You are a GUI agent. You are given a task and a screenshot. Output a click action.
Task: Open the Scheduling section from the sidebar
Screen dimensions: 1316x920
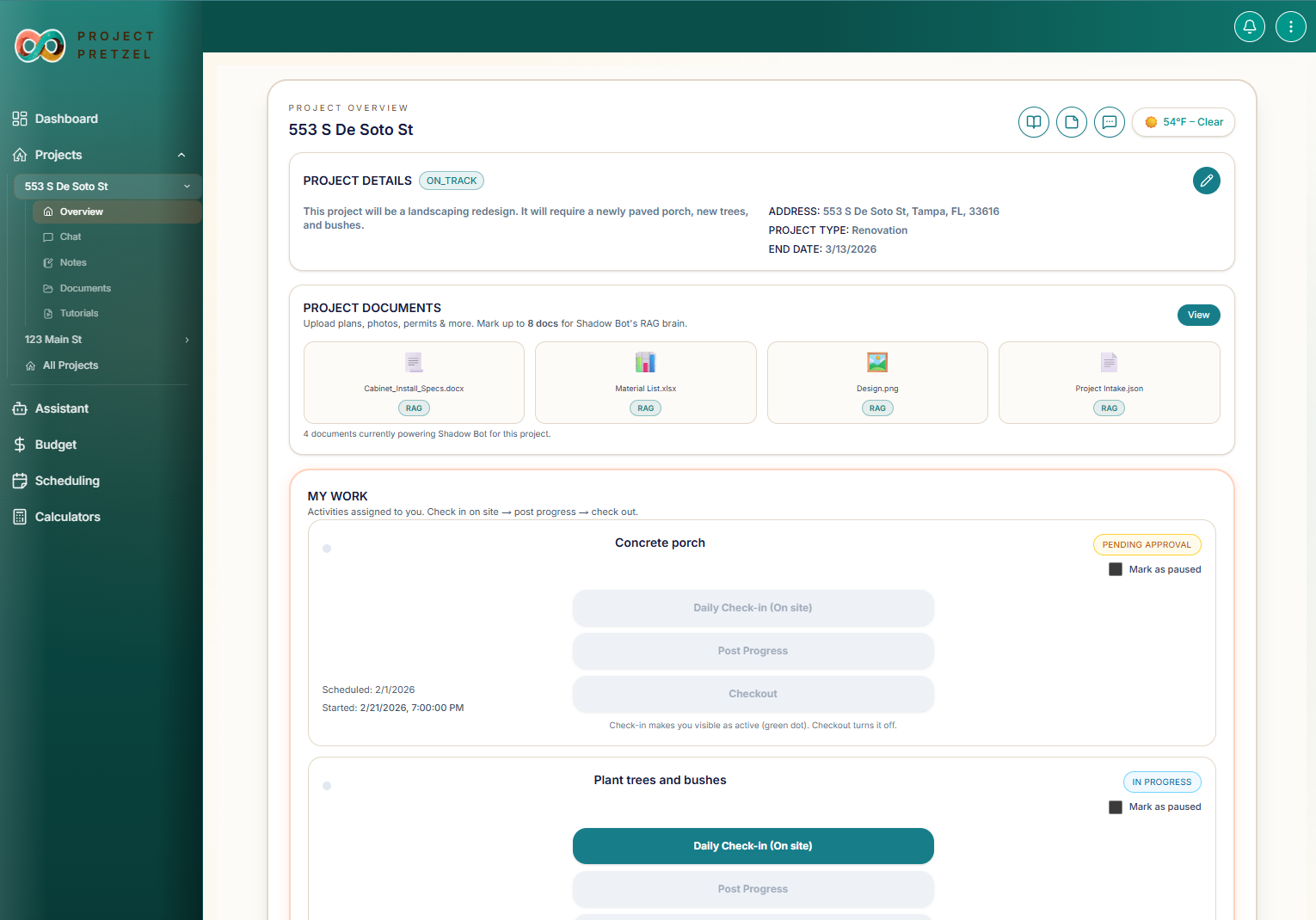66,481
